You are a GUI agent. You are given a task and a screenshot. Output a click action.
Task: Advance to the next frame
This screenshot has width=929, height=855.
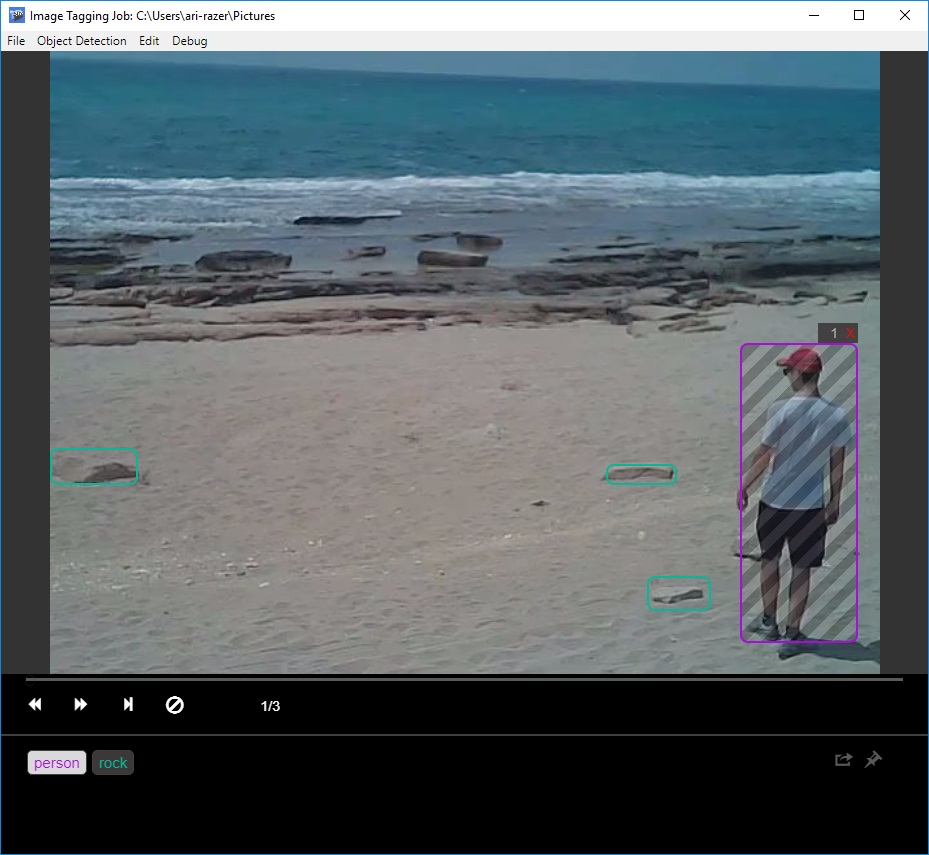[x=81, y=705]
